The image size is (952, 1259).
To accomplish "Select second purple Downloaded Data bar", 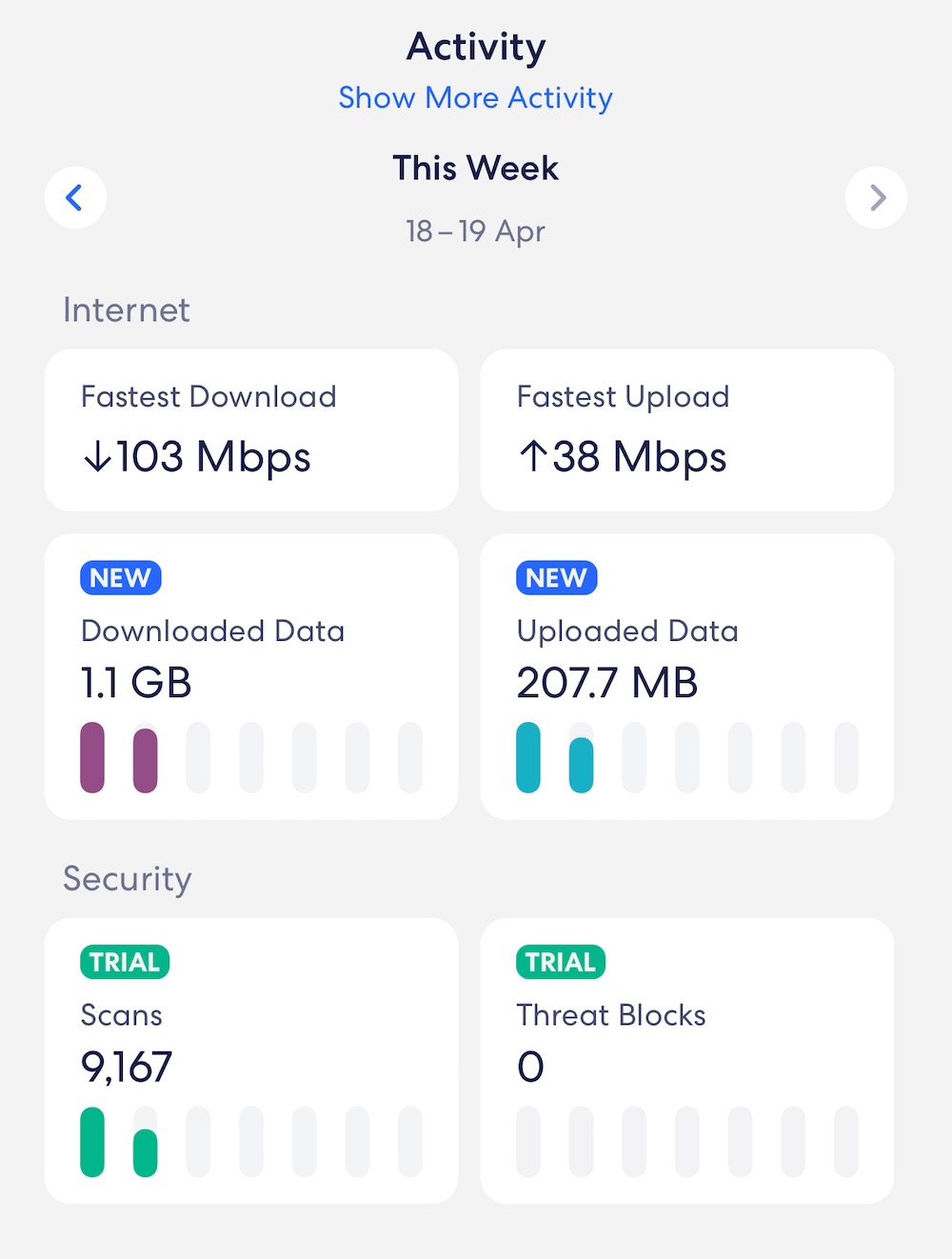I will (145, 760).
